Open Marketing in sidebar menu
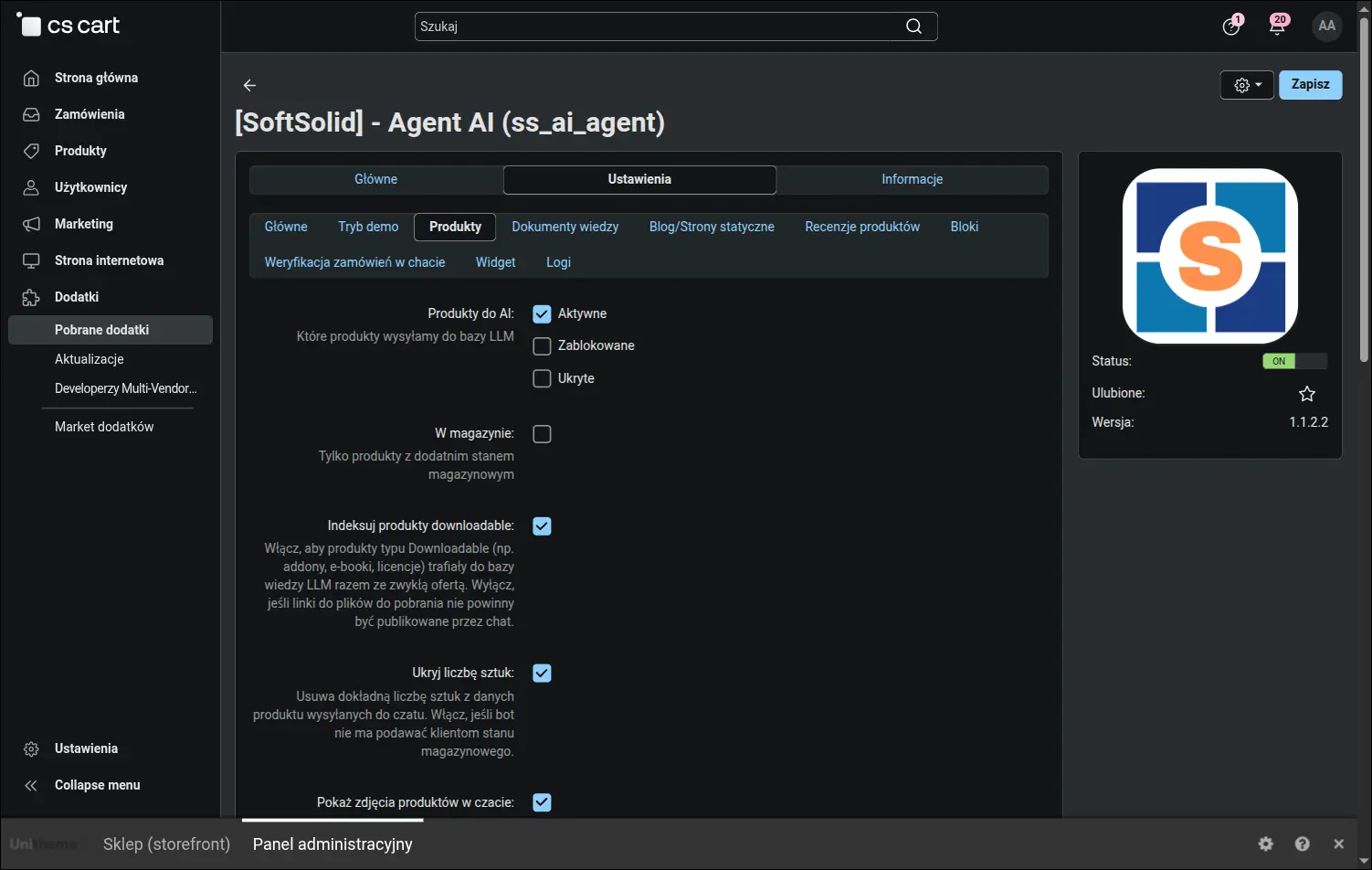Image resolution: width=1372 pixels, height=870 pixels. pyautogui.click(x=84, y=224)
